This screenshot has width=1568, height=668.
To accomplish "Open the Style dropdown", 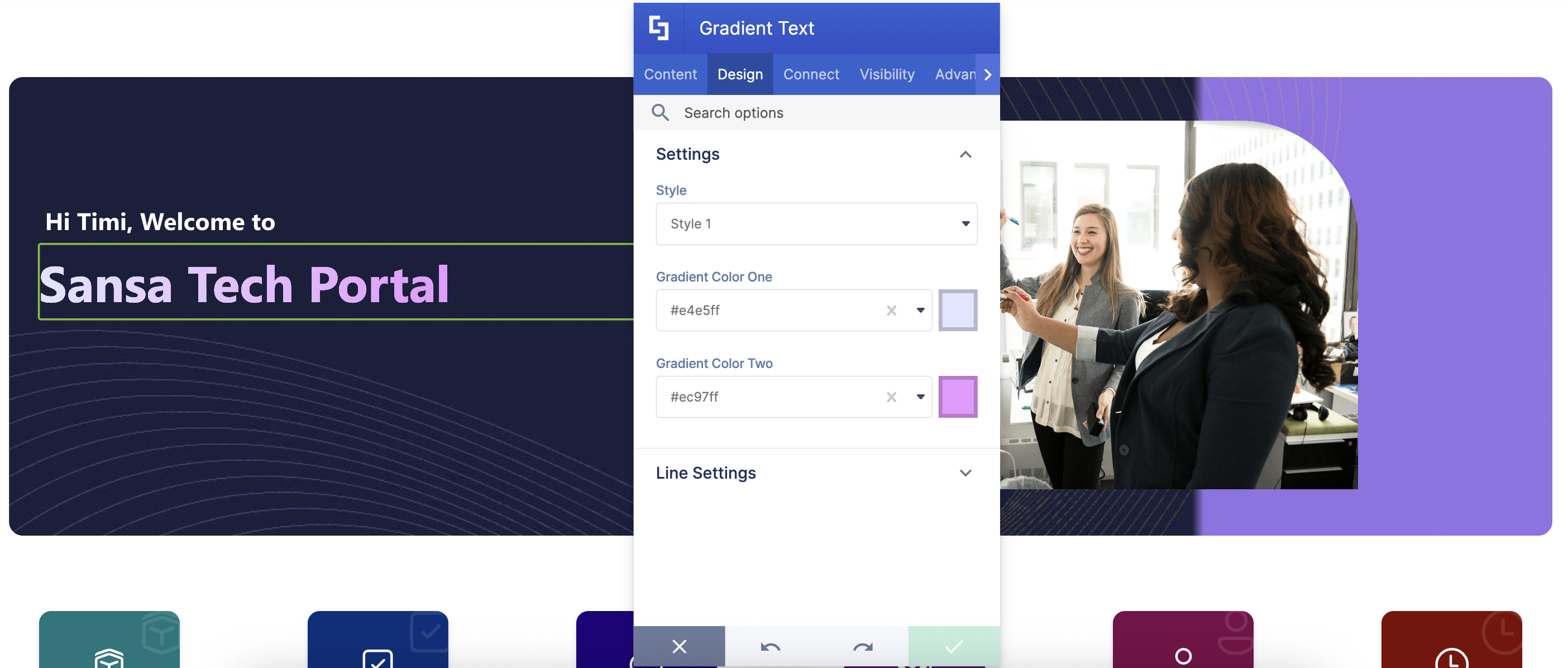I will (816, 224).
